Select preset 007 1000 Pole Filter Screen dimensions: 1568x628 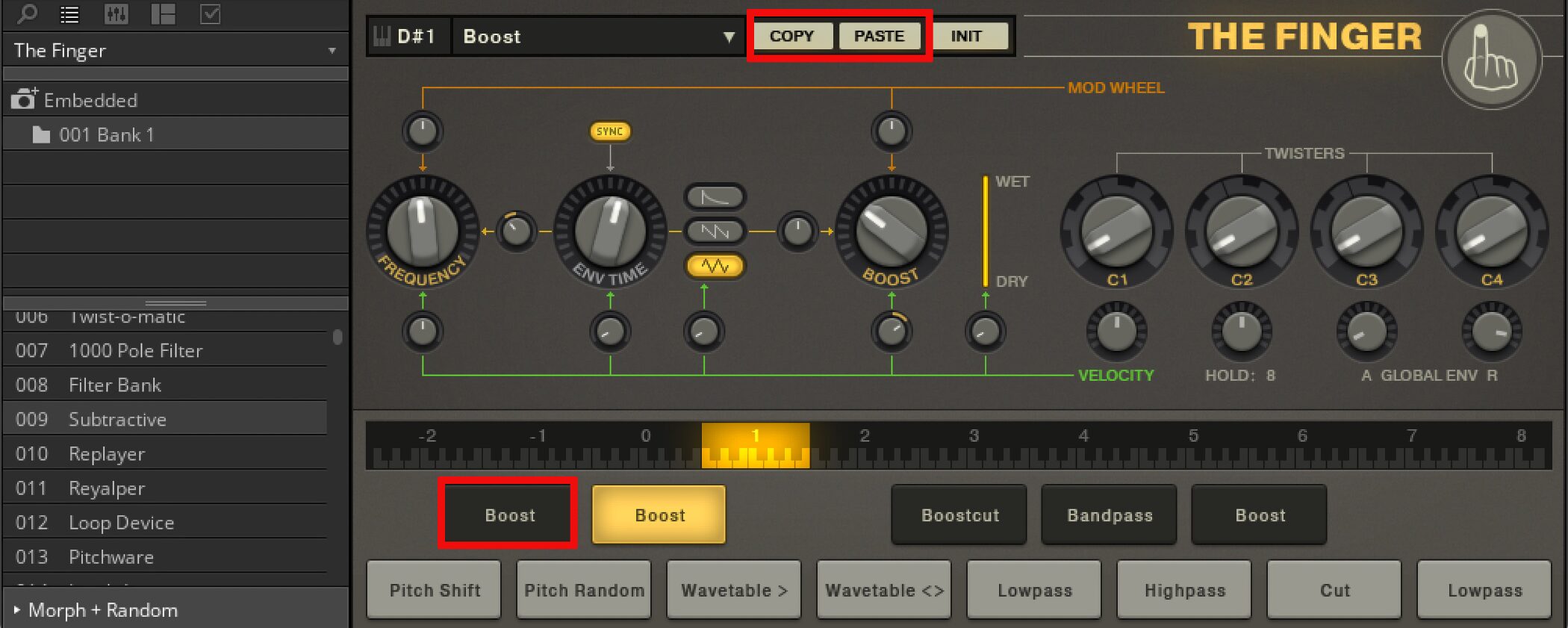tap(165, 350)
